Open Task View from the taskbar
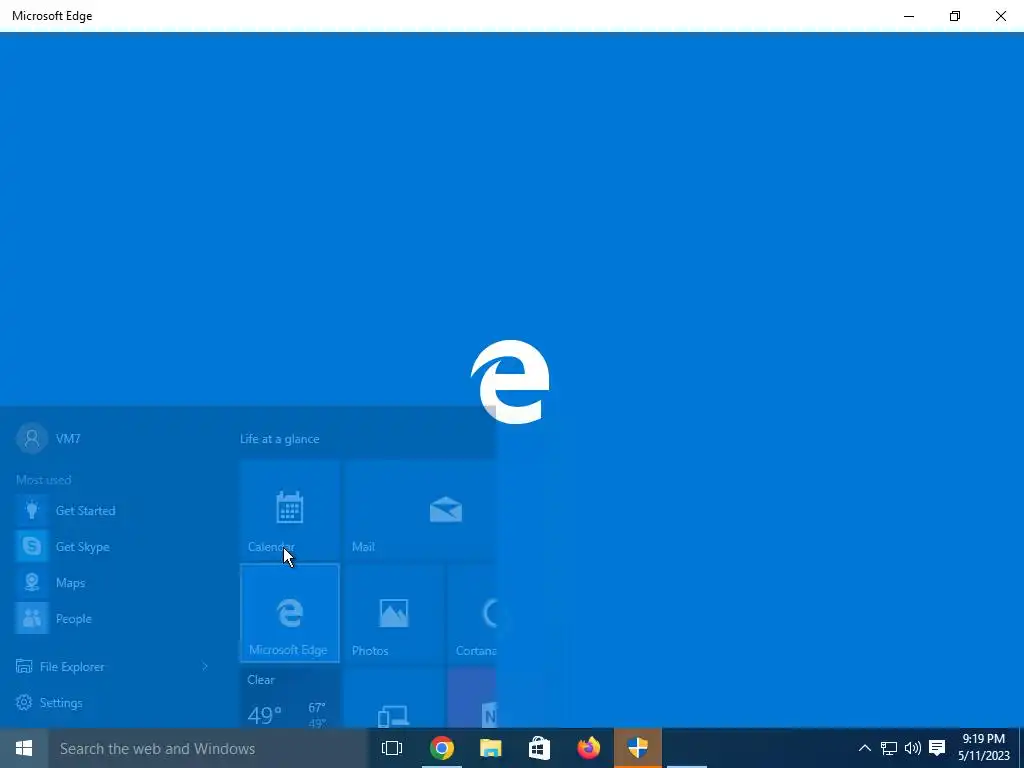Viewport: 1024px width, 768px height. click(x=392, y=748)
